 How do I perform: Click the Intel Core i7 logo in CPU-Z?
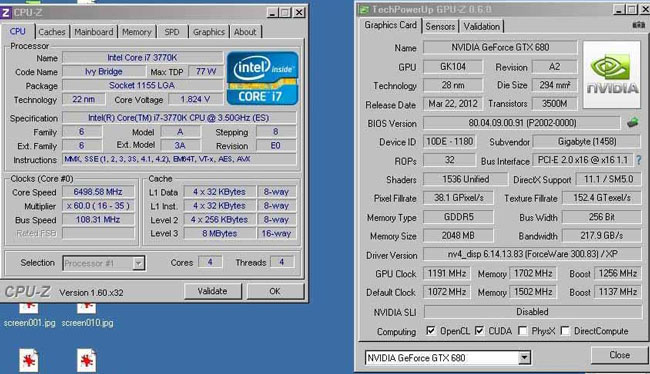(x=262, y=78)
